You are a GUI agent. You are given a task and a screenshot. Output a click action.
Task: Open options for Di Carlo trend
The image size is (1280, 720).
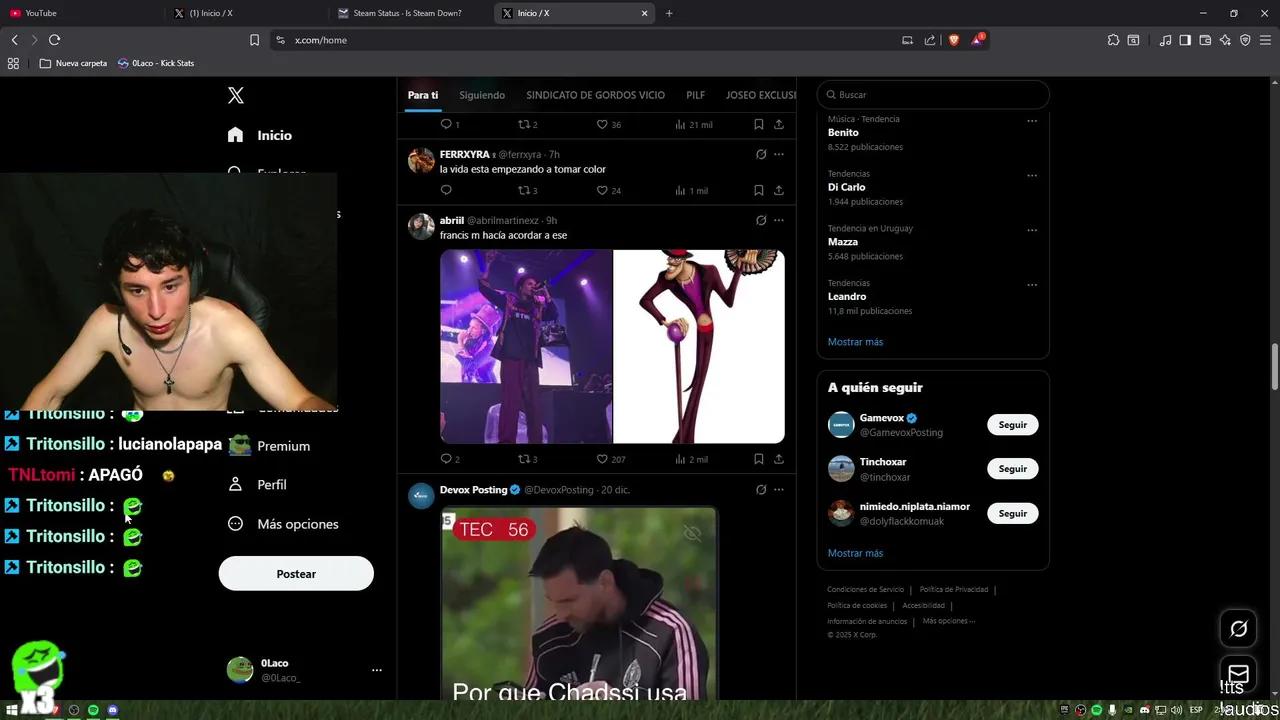1032,176
